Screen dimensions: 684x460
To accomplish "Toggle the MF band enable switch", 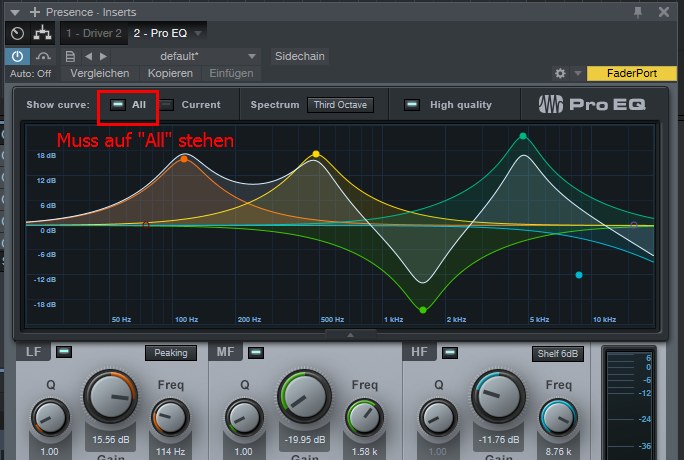I will [x=256, y=352].
